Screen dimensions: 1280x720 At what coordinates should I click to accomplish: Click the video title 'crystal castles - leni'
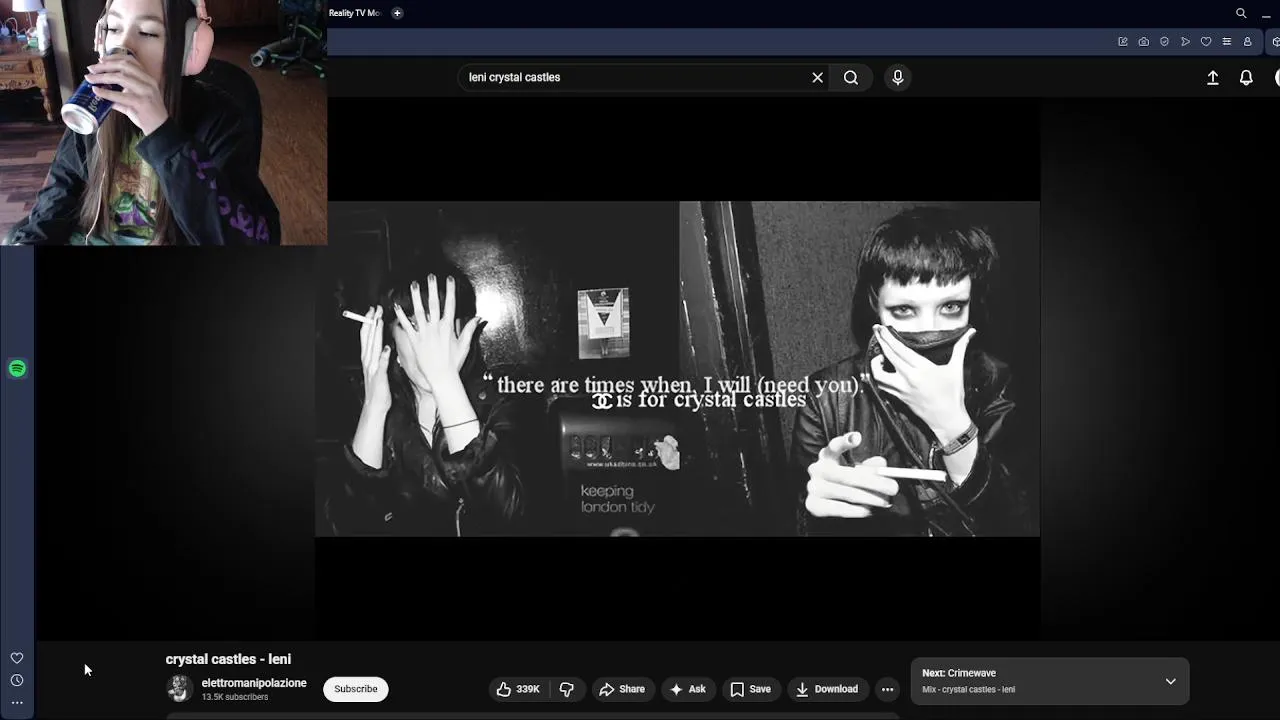tap(228, 659)
